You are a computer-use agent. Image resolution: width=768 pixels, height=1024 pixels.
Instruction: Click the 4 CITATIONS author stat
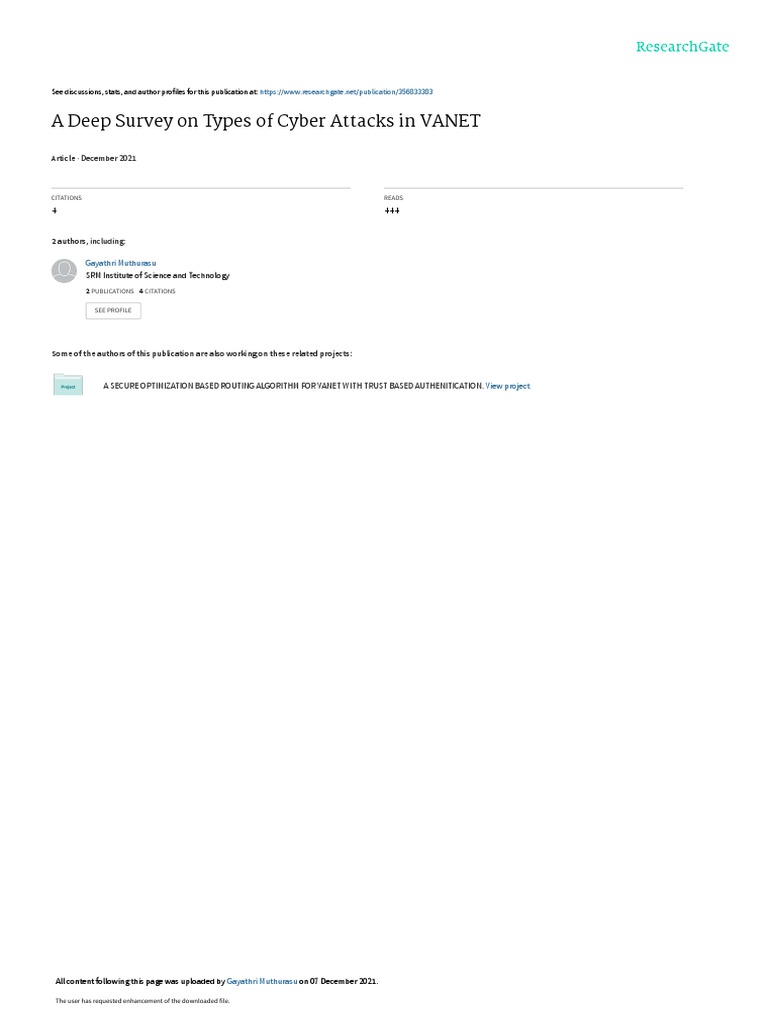[157, 291]
